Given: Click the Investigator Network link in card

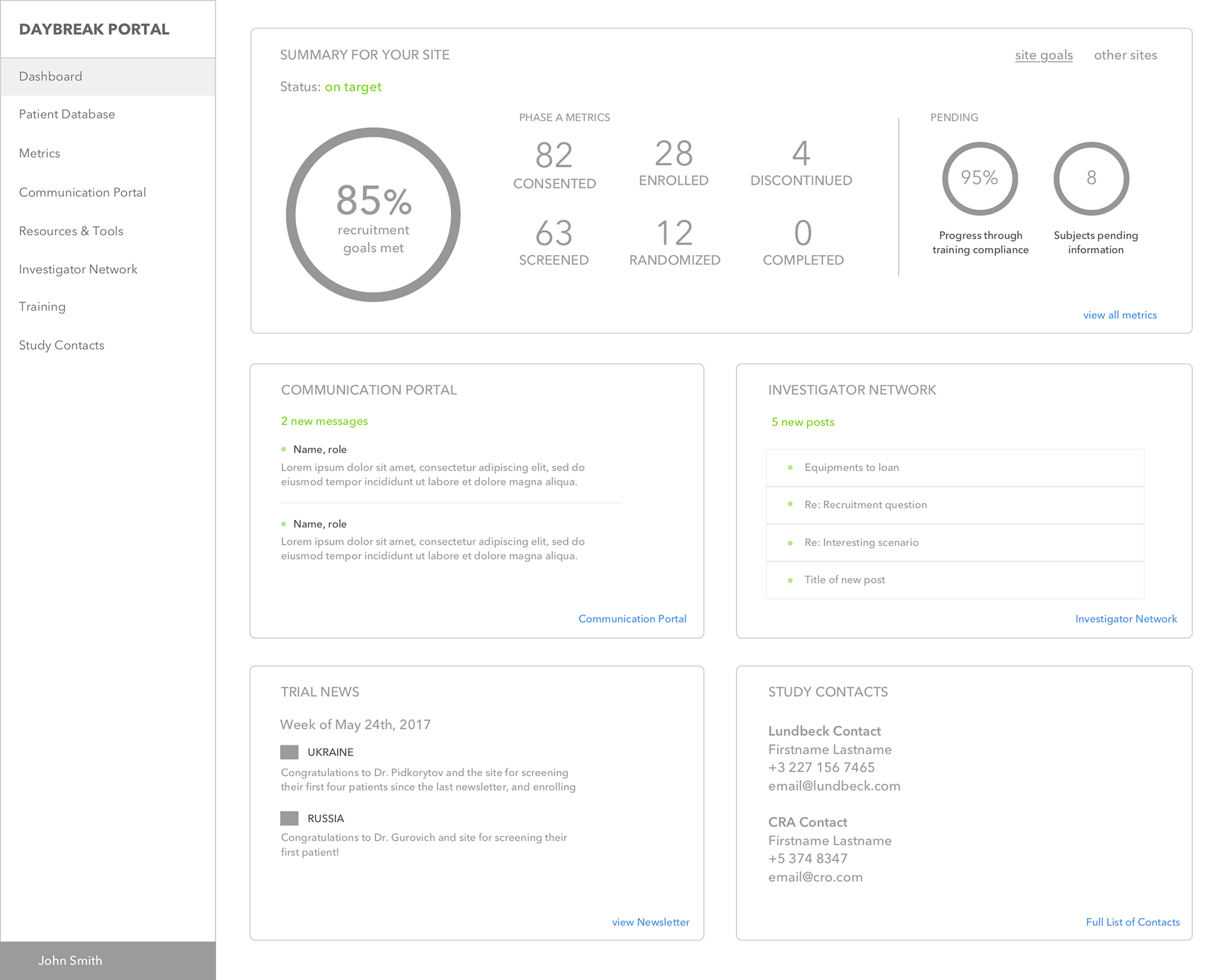Looking at the screenshot, I should point(1126,619).
